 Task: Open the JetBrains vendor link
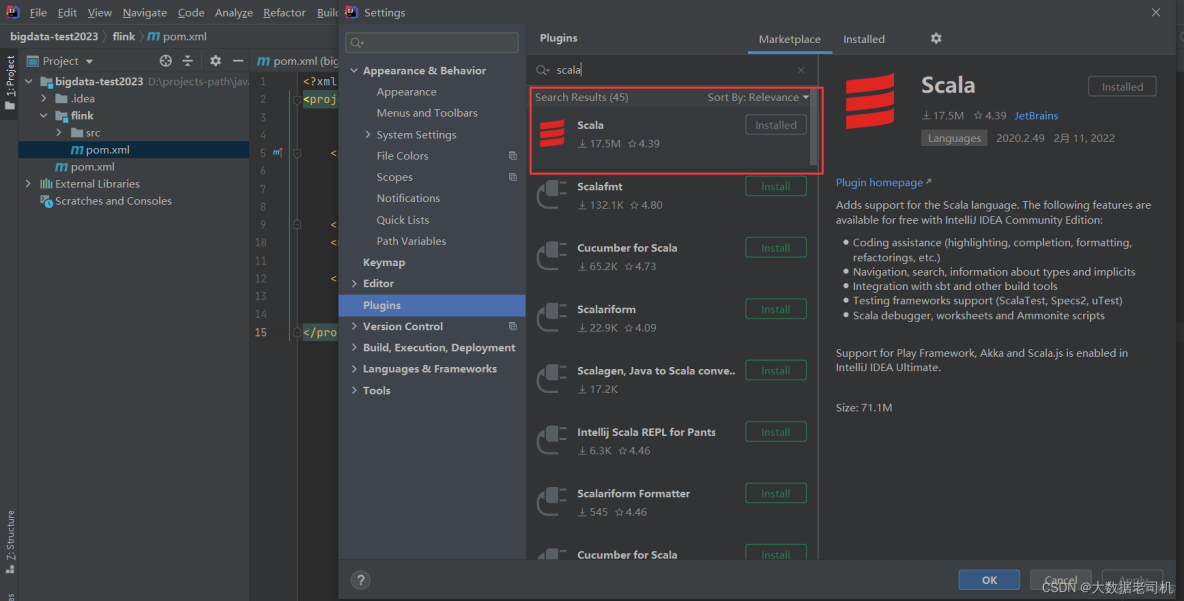pos(1036,115)
